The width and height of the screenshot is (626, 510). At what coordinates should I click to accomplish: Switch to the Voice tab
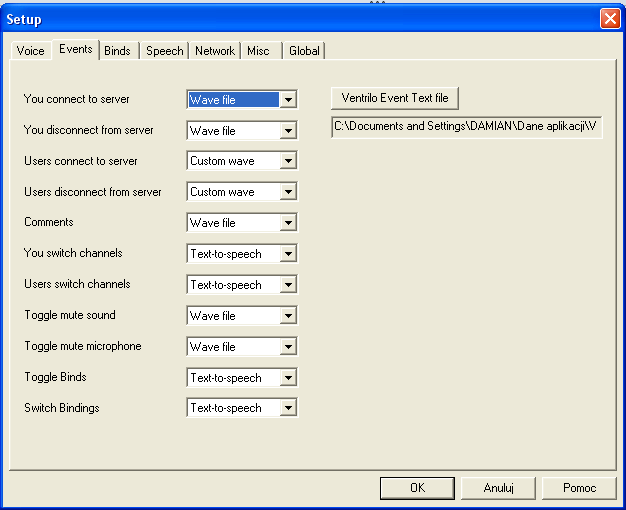click(31, 51)
